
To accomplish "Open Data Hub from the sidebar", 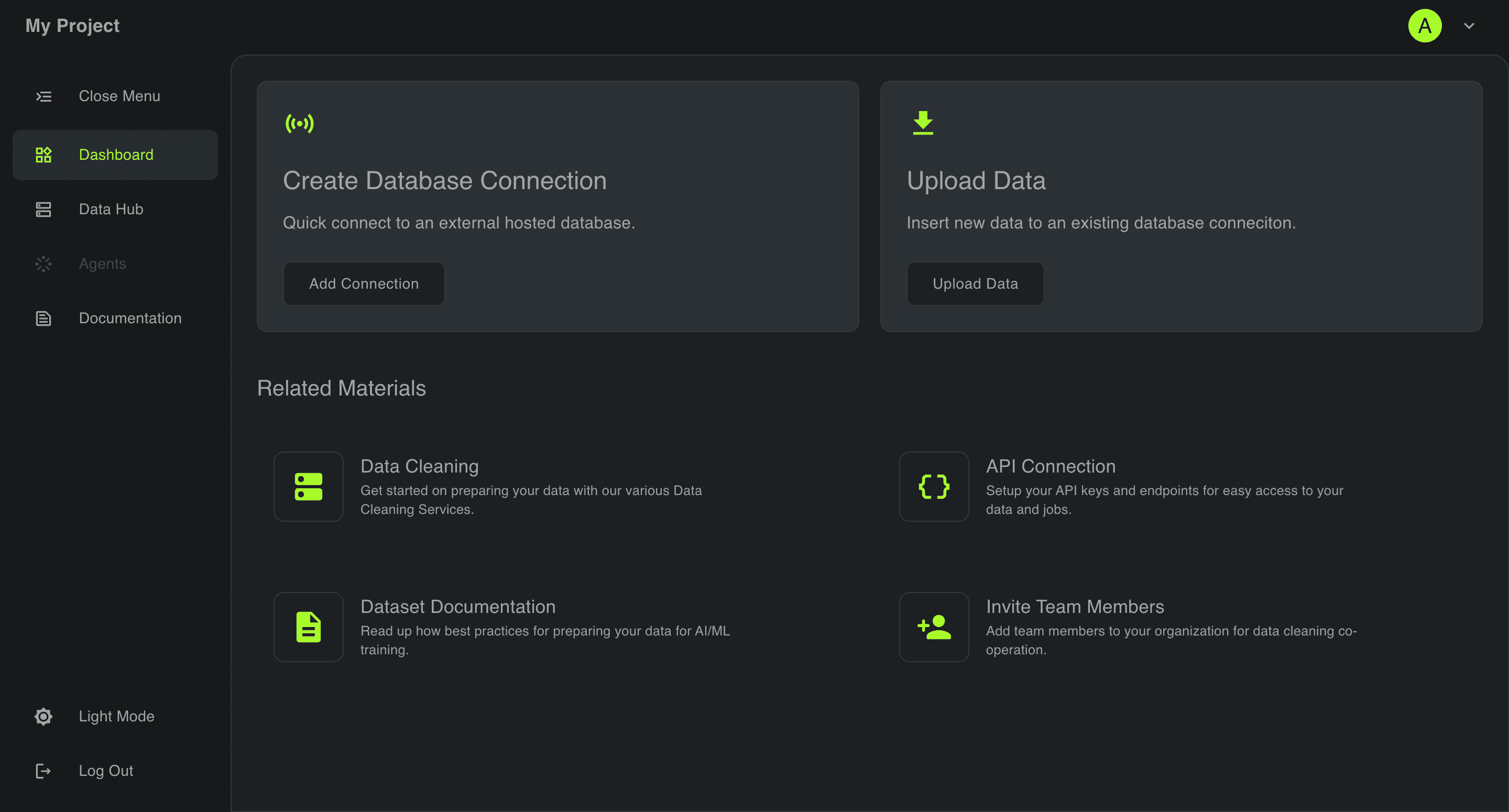I will click(x=115, y=209).
